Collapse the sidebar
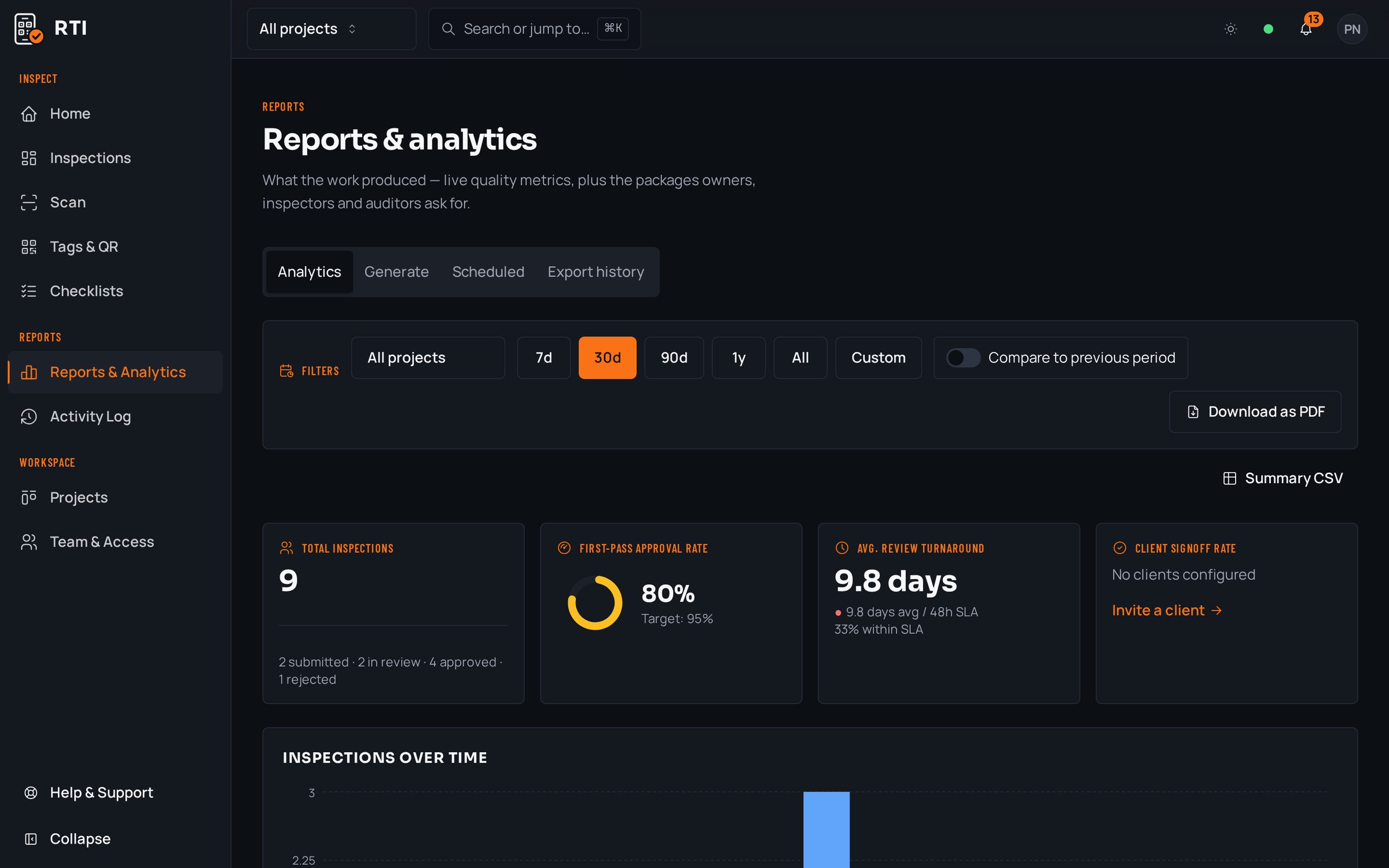Image resolution: width=1389 pixels, height=868 pixels. click(115, 839)
